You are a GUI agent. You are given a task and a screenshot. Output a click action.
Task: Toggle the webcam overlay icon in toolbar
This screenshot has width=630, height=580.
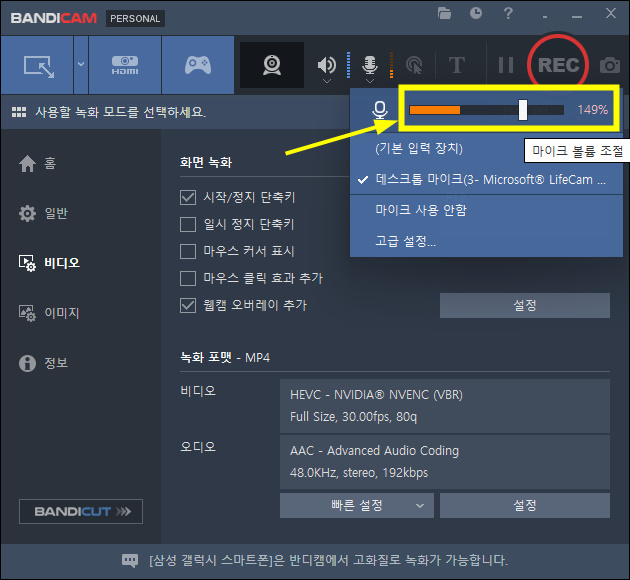pos(272,65)
